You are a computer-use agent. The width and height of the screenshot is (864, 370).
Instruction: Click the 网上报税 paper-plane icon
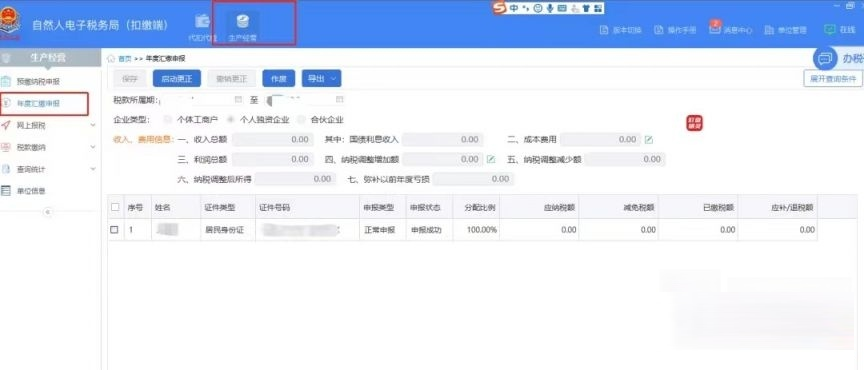coord(6,125)
